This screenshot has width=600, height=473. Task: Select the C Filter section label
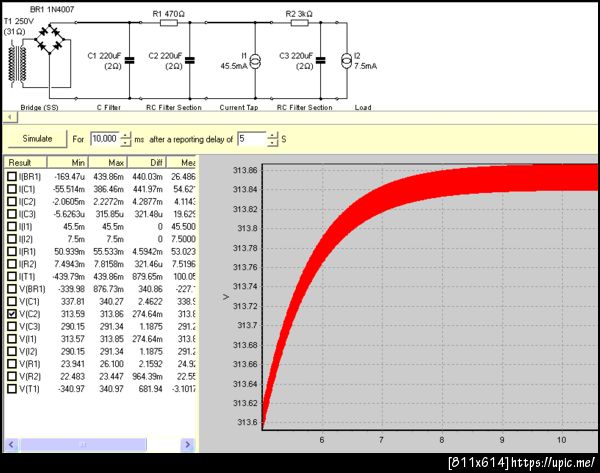click(x=109, y=108)
